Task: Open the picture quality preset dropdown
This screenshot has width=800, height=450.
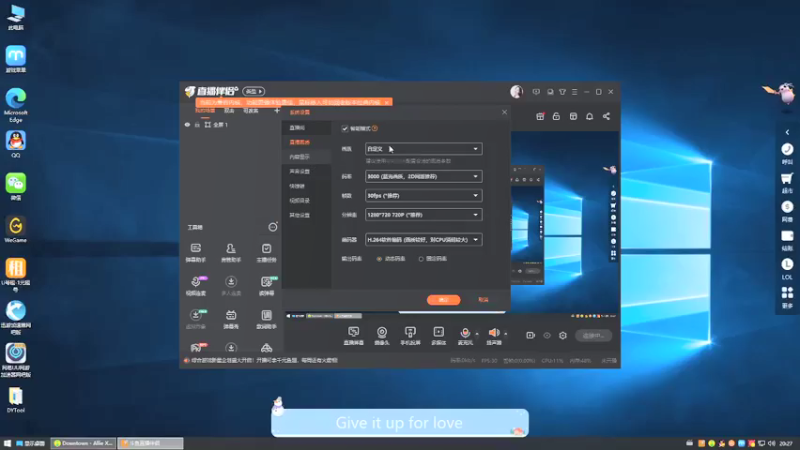Action: click(423, 149)
